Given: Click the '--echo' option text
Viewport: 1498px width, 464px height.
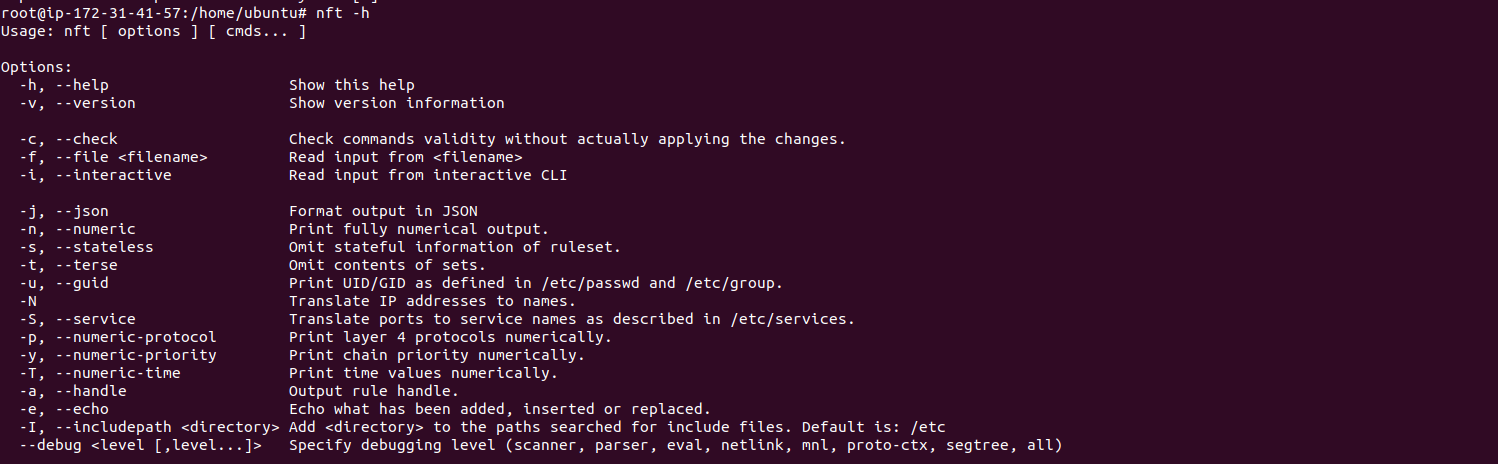Looking at the screenshot, I should click(x=82, y=409).
